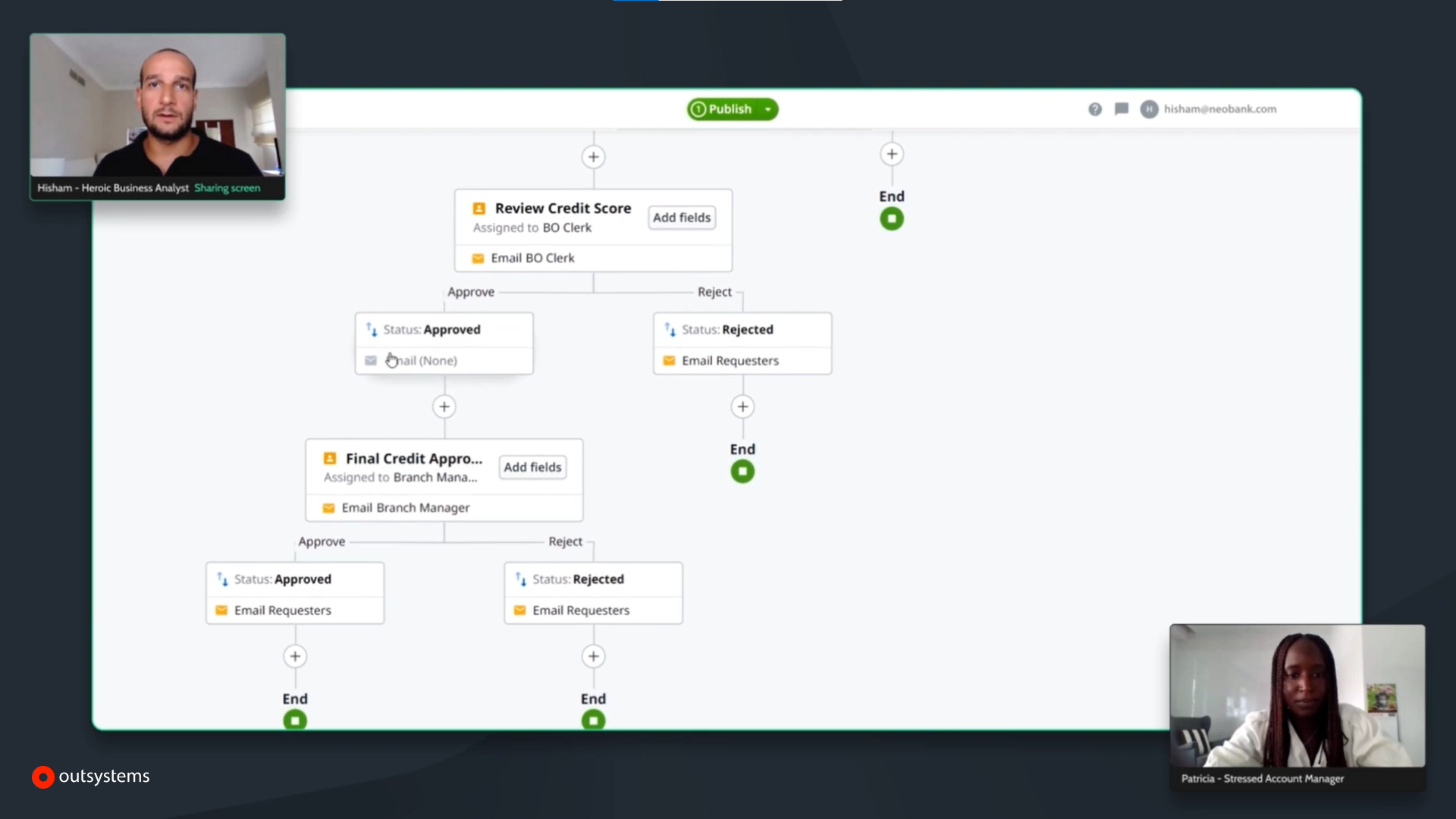This screenshot has width=1456, height=819.
Task: Click the envelope icon on Email BO Clerk
Action: click(478, 258)
